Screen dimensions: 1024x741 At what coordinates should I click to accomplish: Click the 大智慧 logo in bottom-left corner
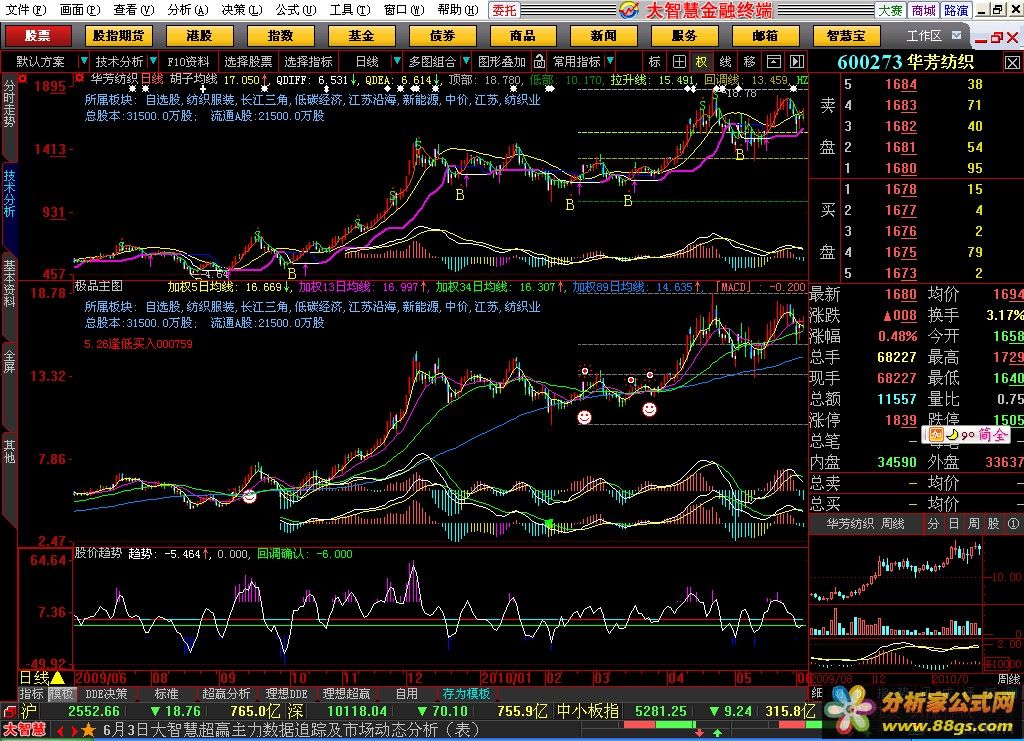coord(23,730)
